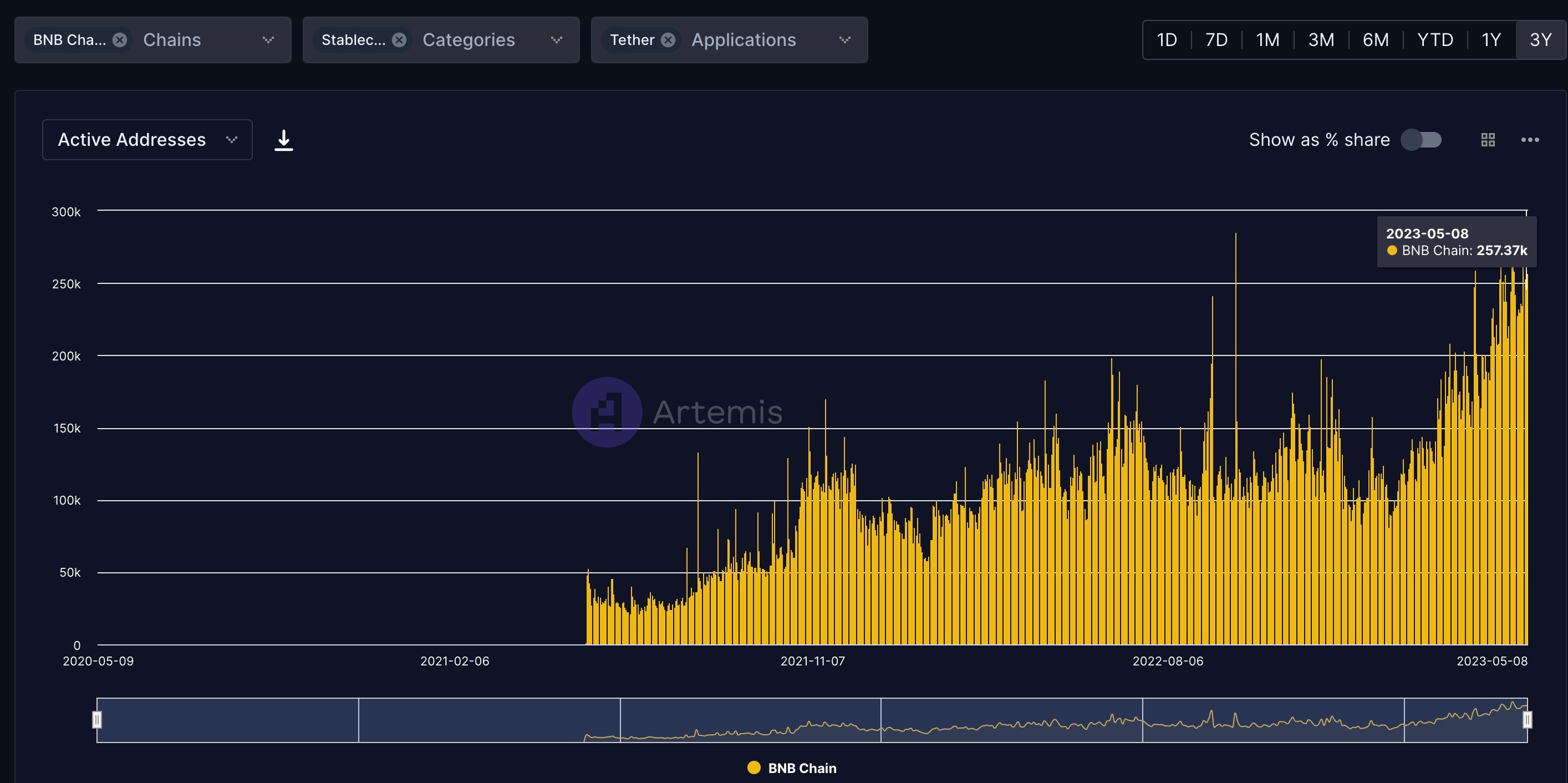
Task: Select the YTD time range
Action: point(1435,39)
